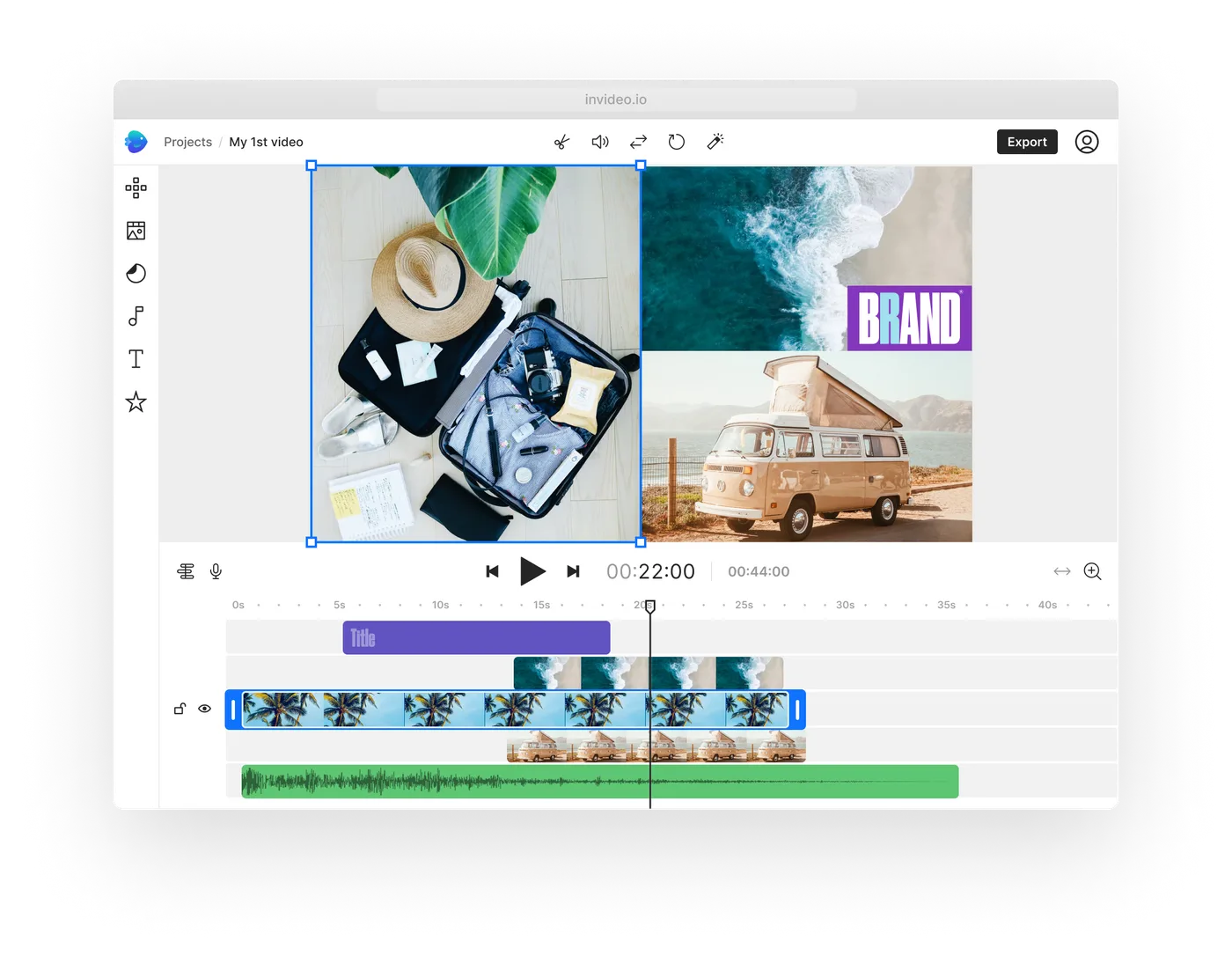Open the Music panel in the sidebar
This screenshot has height=956, width=1232.
click(136, 316)
